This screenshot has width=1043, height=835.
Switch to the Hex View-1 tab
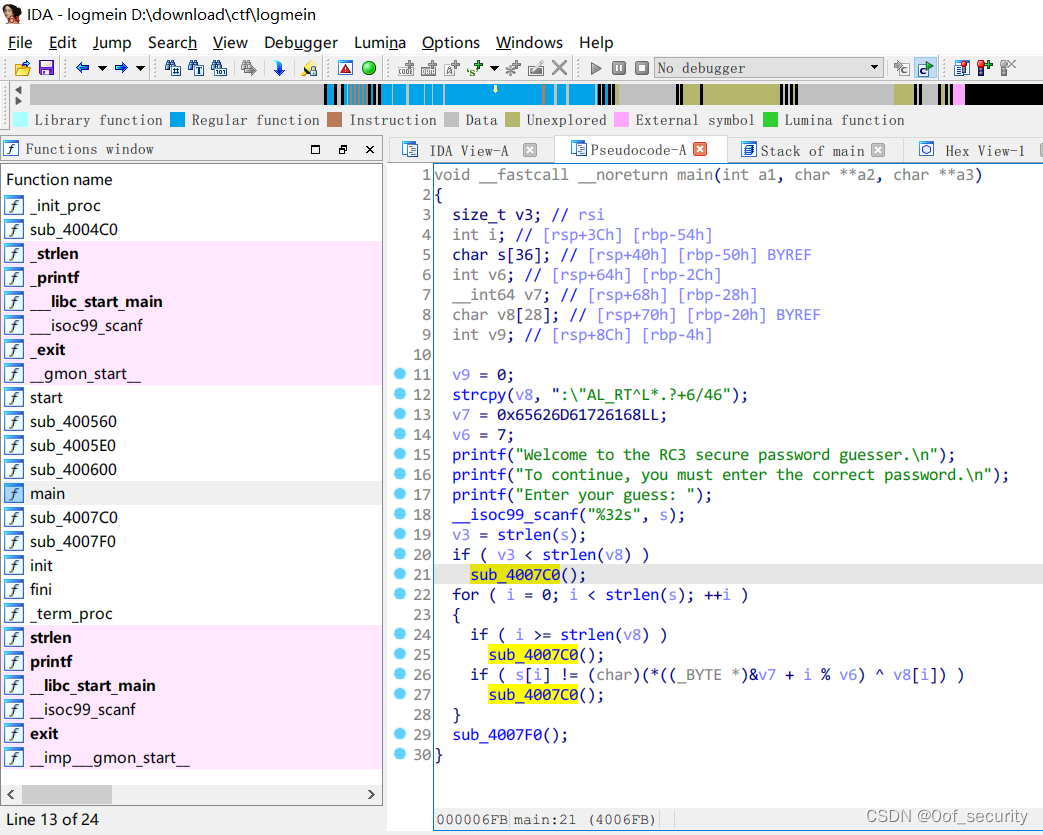click(985, 150)
